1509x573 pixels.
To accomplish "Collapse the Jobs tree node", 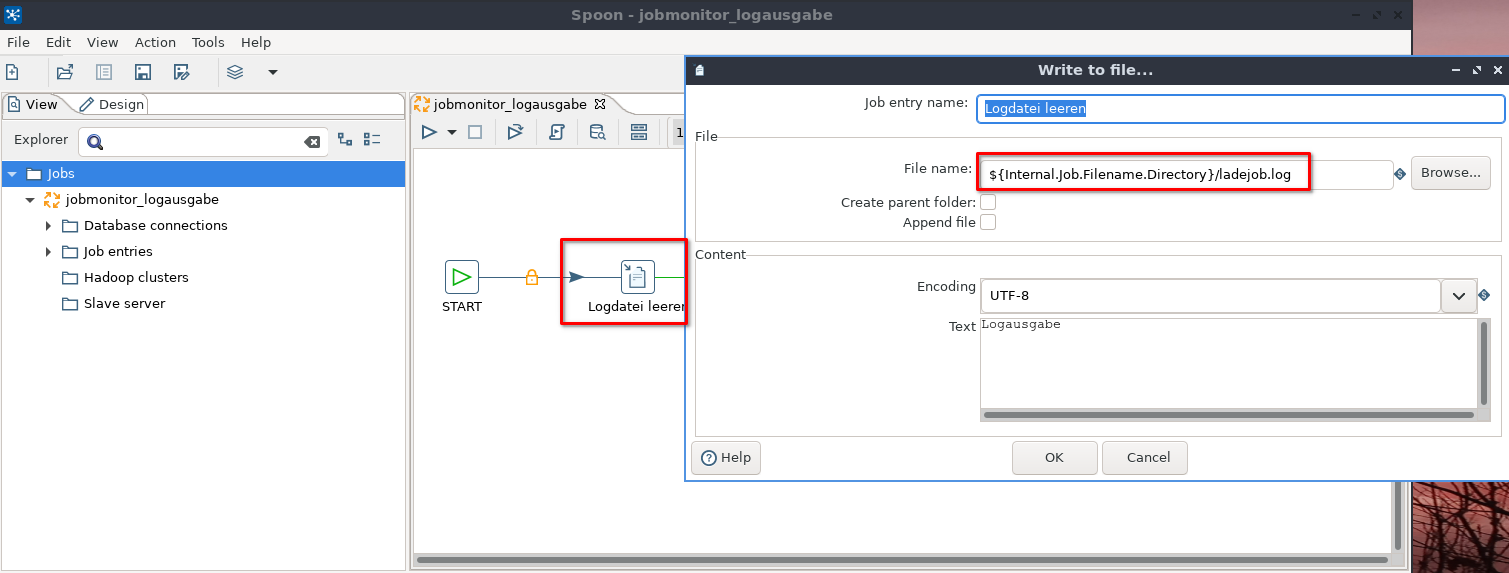I will tap(12, 174).
